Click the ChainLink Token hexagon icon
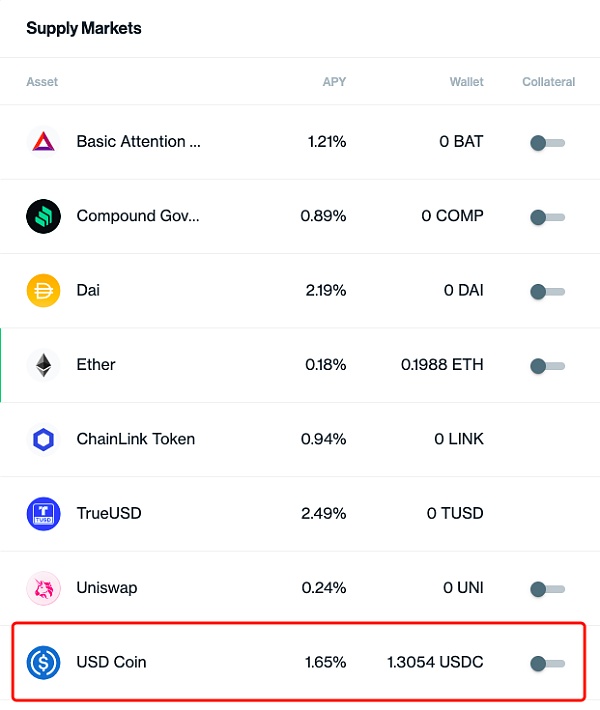This screenshot has width=600, height=710. [x=43, y=439]
